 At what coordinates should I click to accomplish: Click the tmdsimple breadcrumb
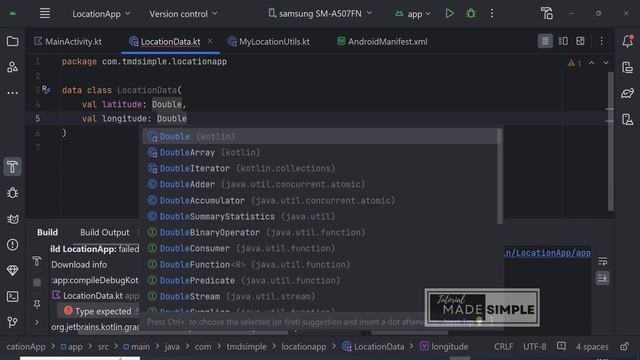point(247,347)
